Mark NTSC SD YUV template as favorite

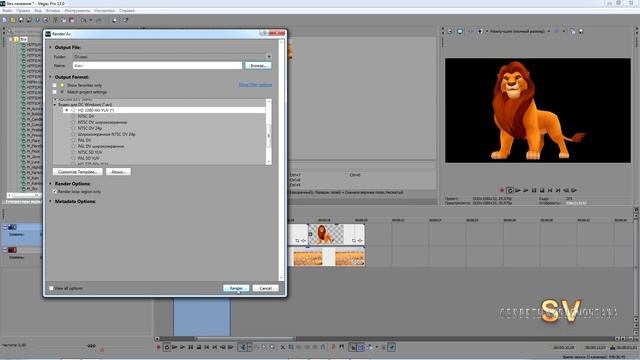[x=73, y=152]
